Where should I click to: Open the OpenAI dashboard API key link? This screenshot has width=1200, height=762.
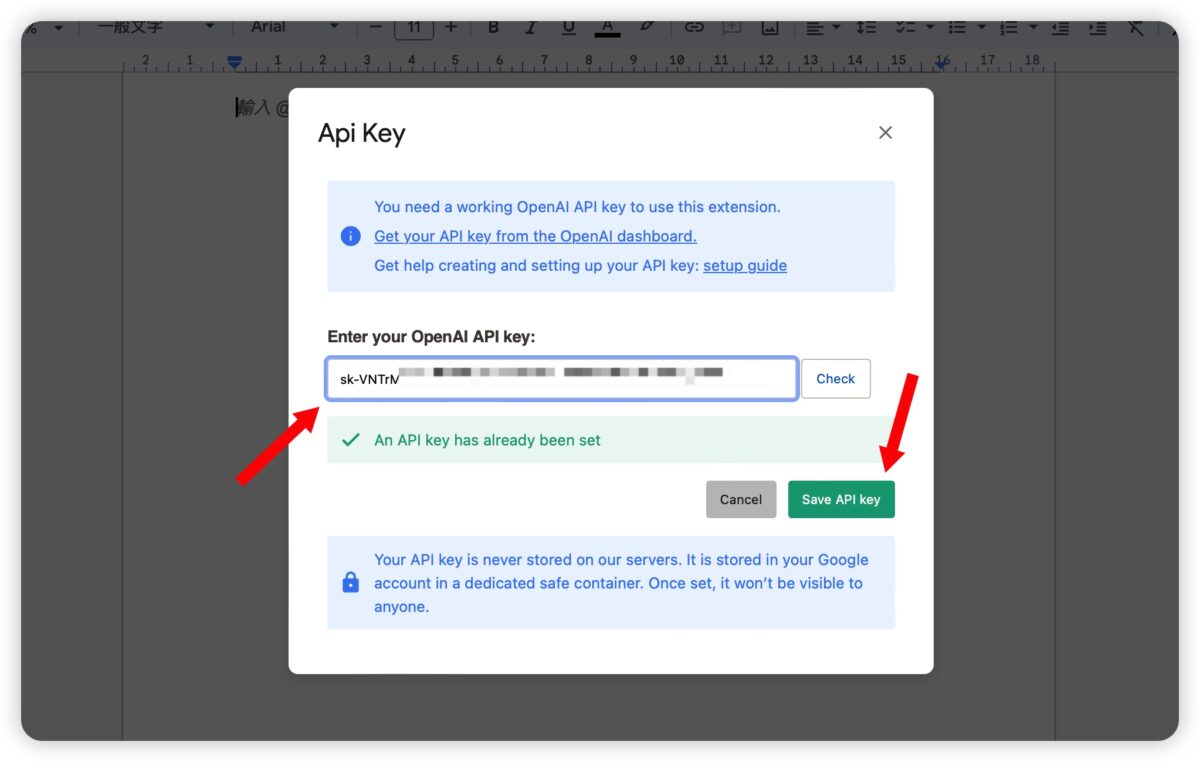[x=535, y=236]
